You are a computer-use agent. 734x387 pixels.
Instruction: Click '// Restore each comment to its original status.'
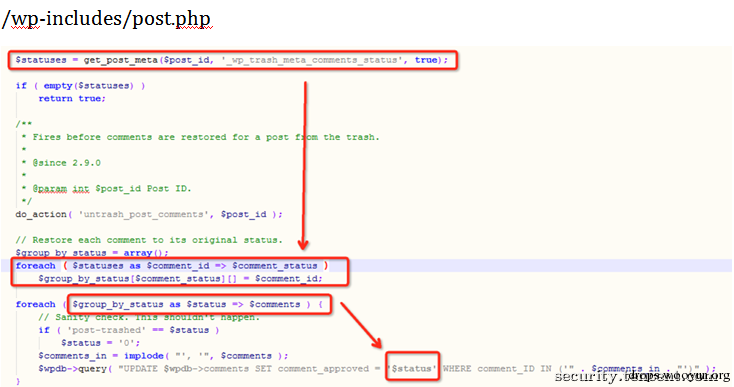tap(149, 240)
